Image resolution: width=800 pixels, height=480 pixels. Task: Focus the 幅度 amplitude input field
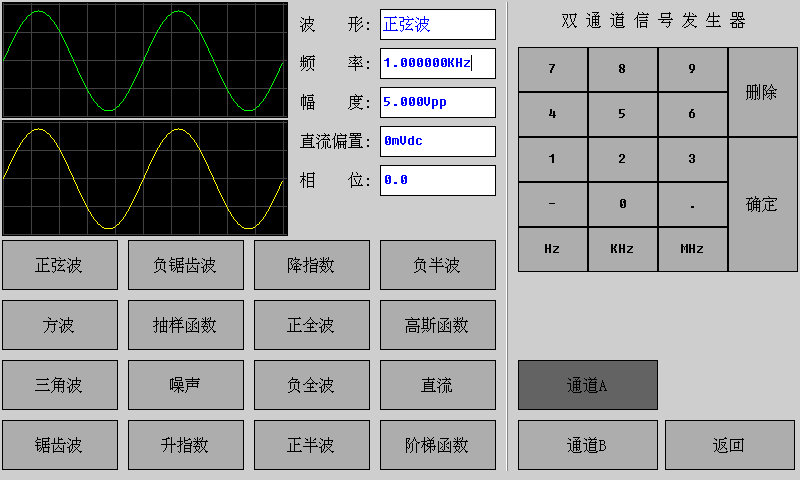pyautogui.click(x=438, y=102)
